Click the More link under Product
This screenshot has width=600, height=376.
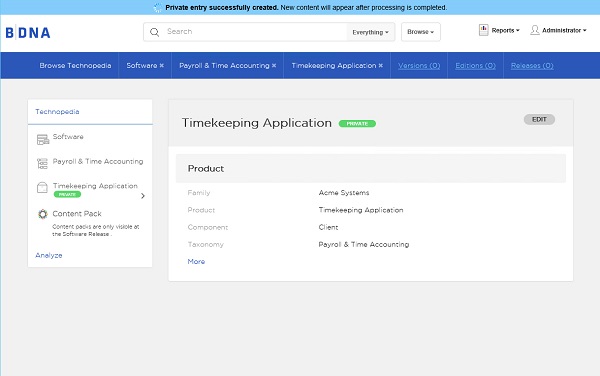[x=196, y=262]
